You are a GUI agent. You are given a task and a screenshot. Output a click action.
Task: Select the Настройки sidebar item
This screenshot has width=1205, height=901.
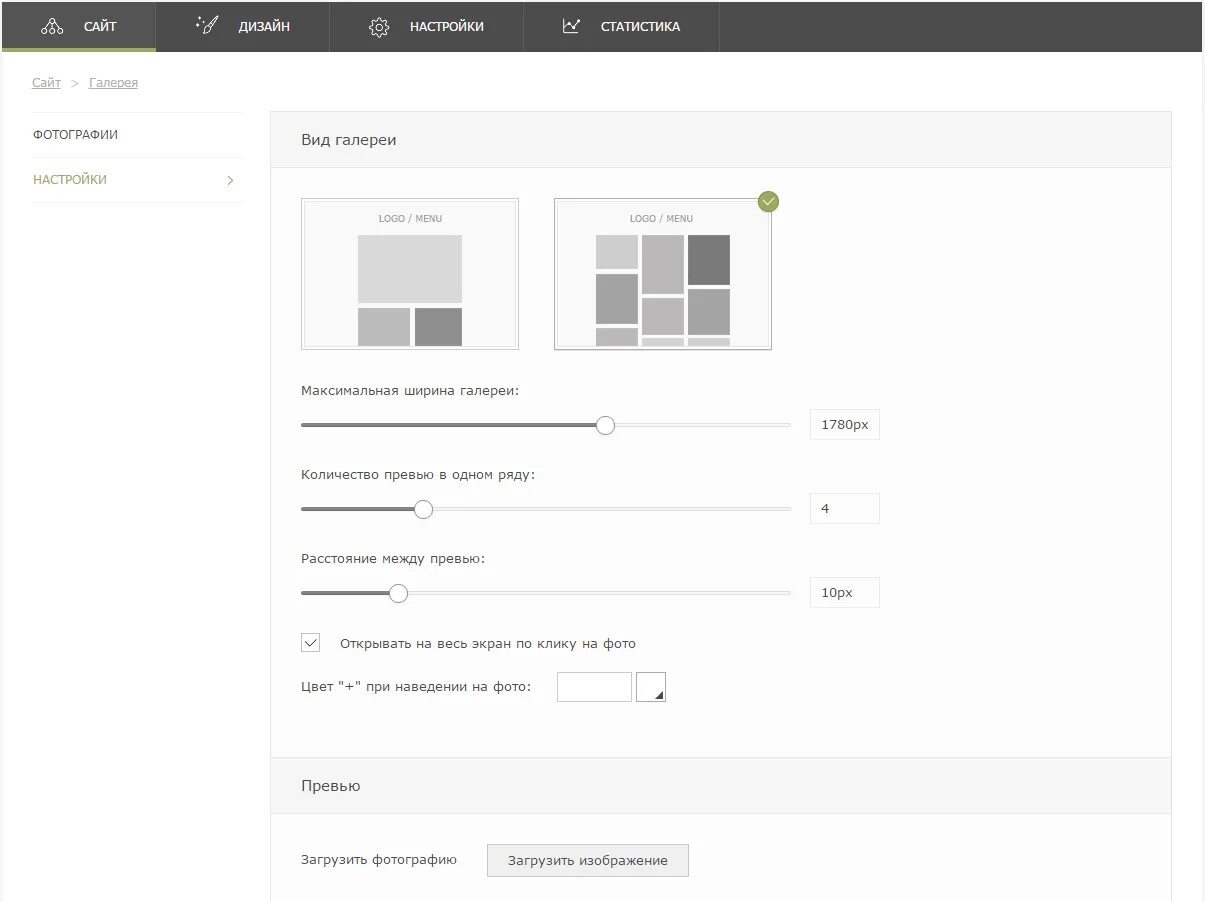point(138,180)
